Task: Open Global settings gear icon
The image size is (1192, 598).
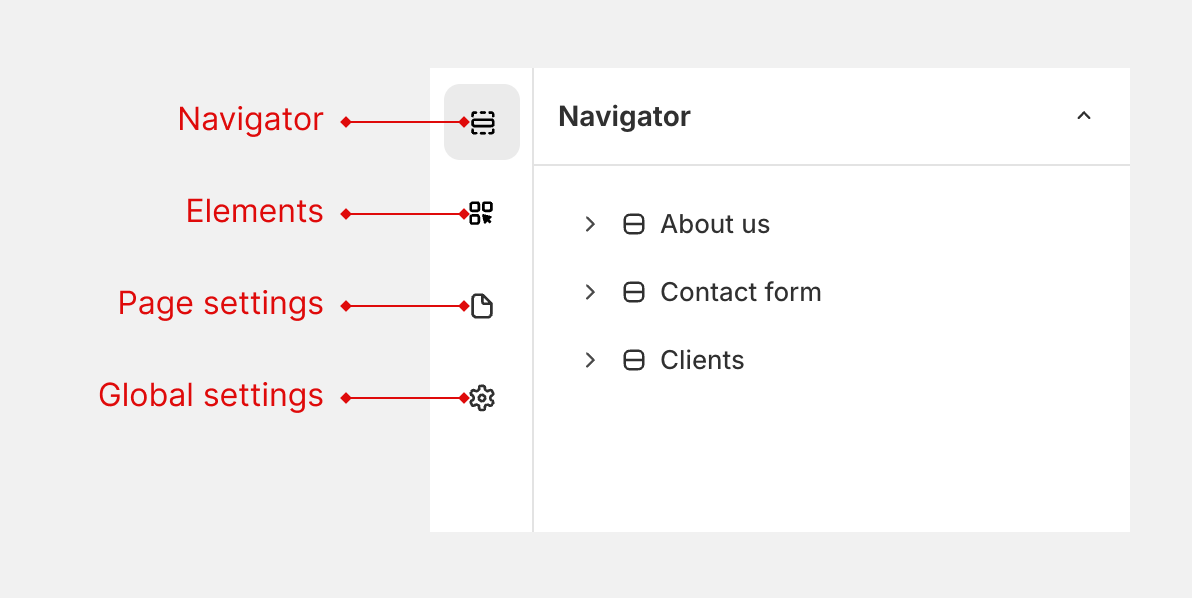Action: coord(482,398)
